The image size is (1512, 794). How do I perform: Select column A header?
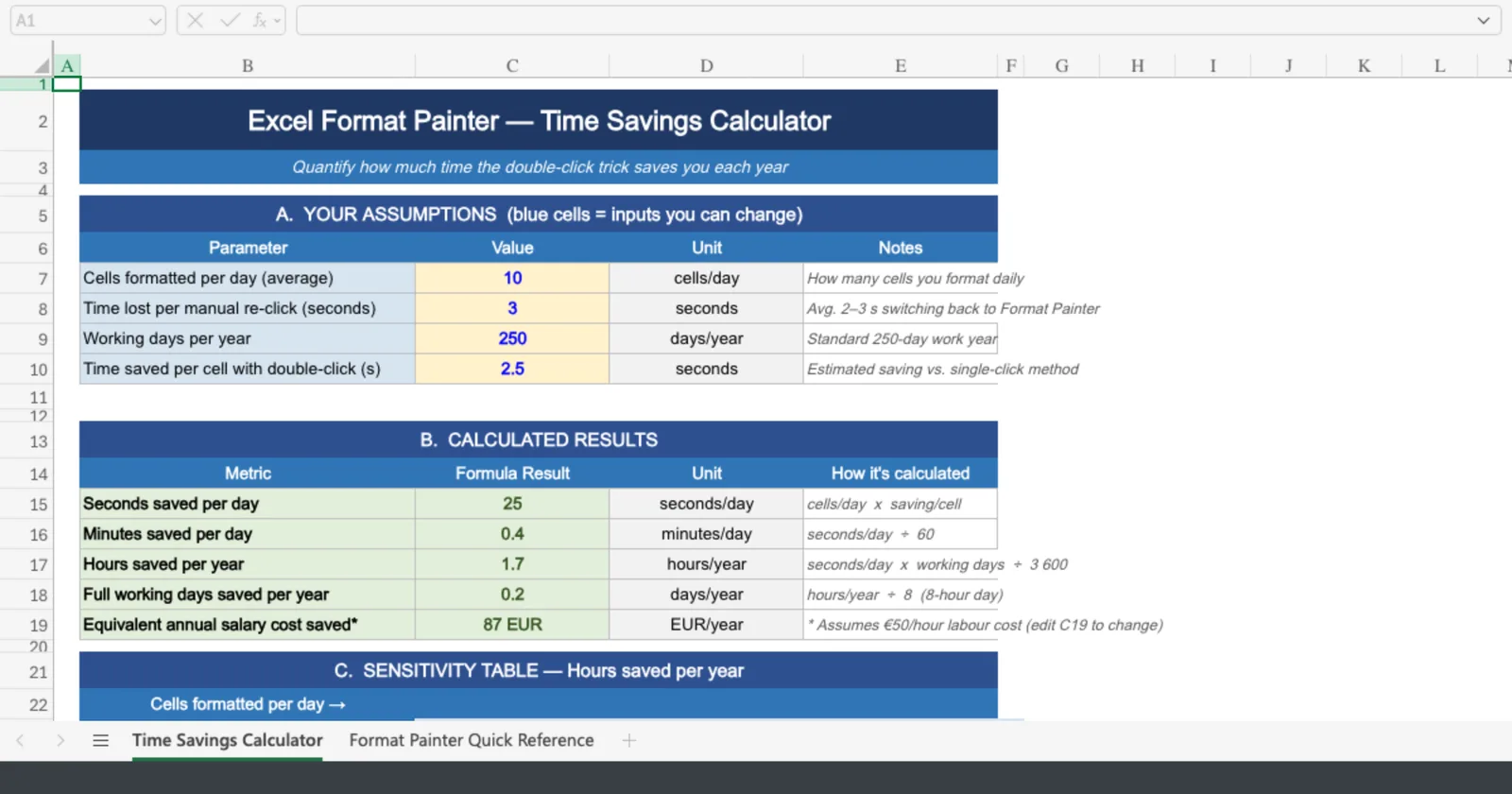(x=67, y=66)
